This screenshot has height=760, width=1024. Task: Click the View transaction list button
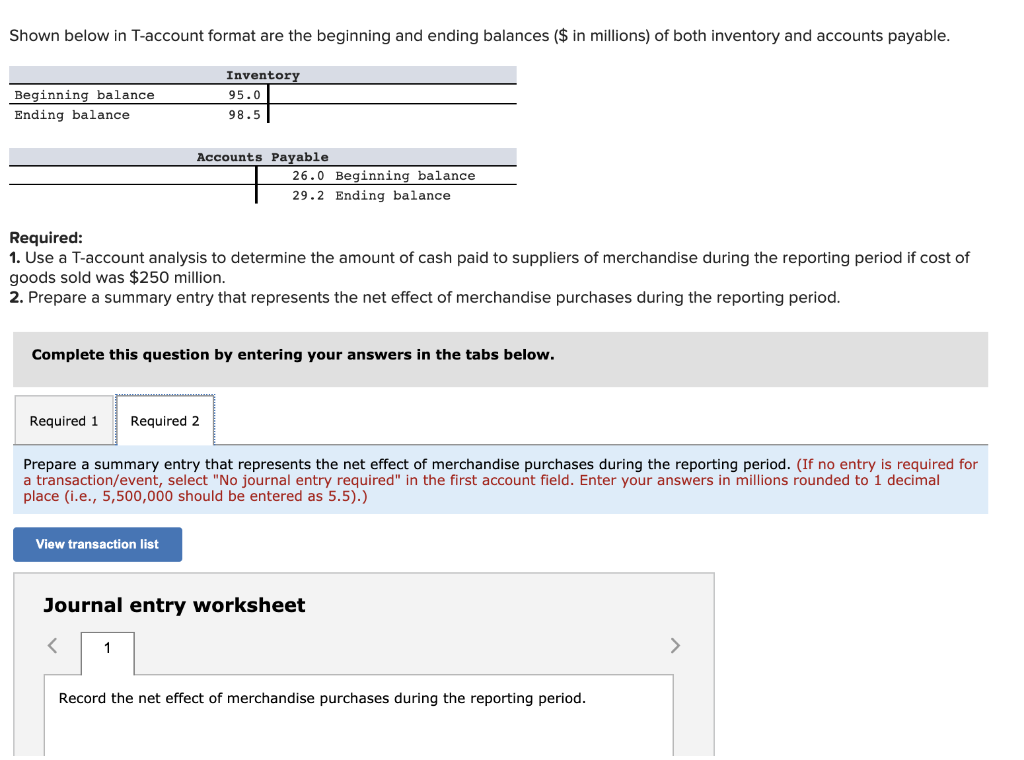[97, 544]
